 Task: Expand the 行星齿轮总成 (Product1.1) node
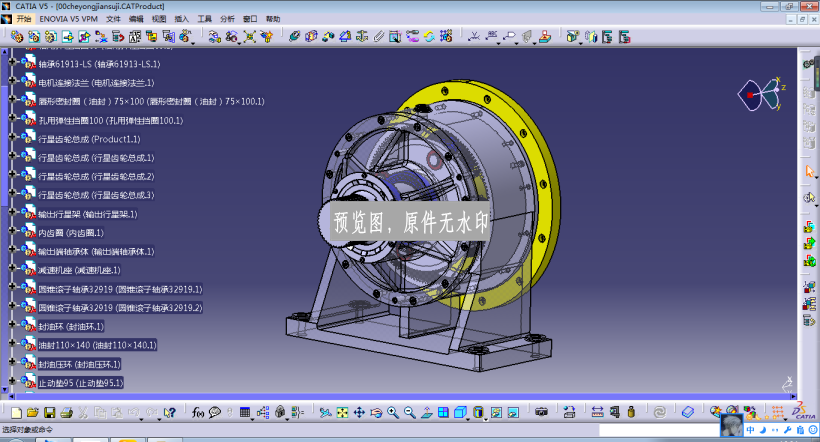tap(12, 137)
